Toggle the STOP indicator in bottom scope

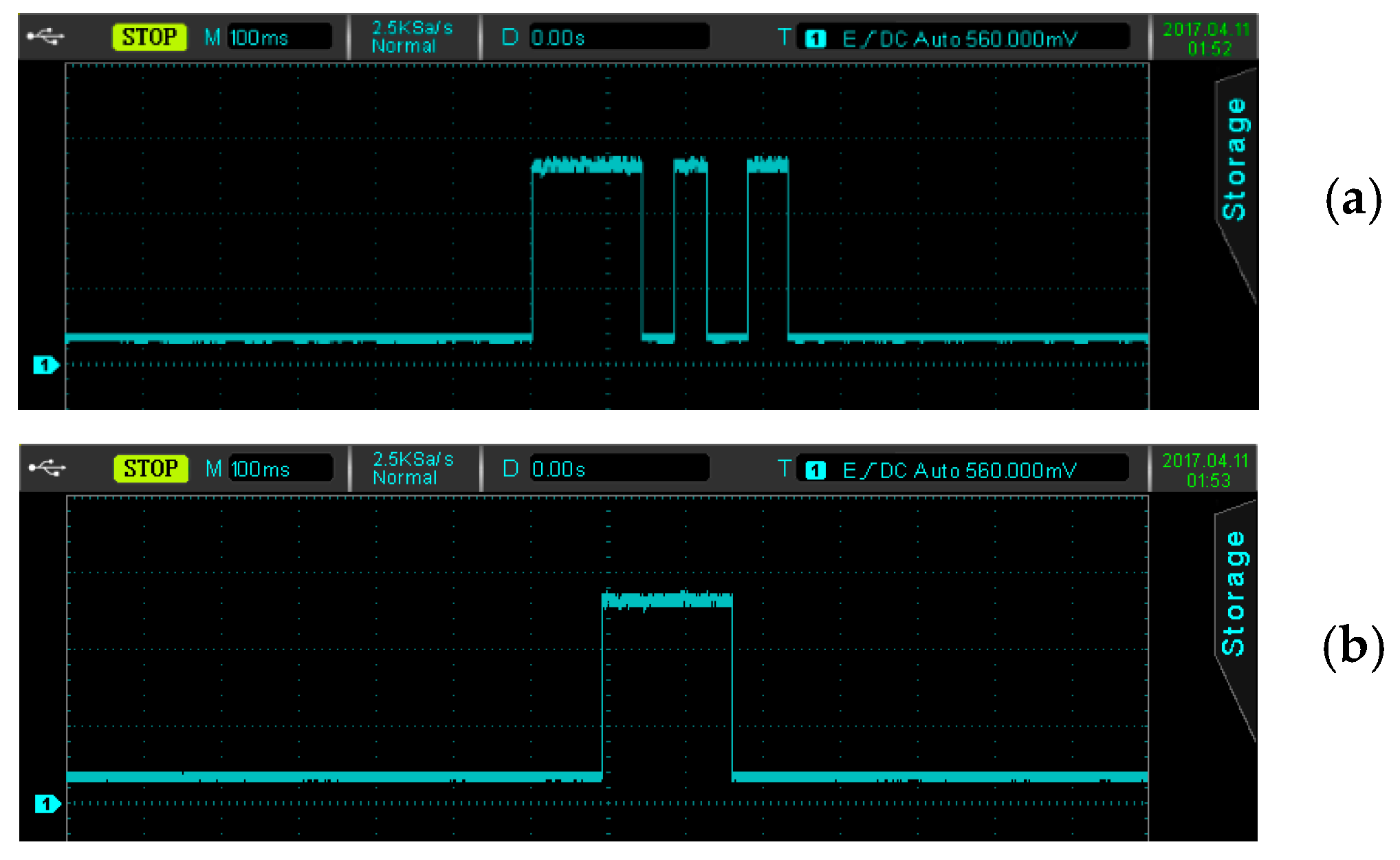pyautogui.click(x=151, y=469)
